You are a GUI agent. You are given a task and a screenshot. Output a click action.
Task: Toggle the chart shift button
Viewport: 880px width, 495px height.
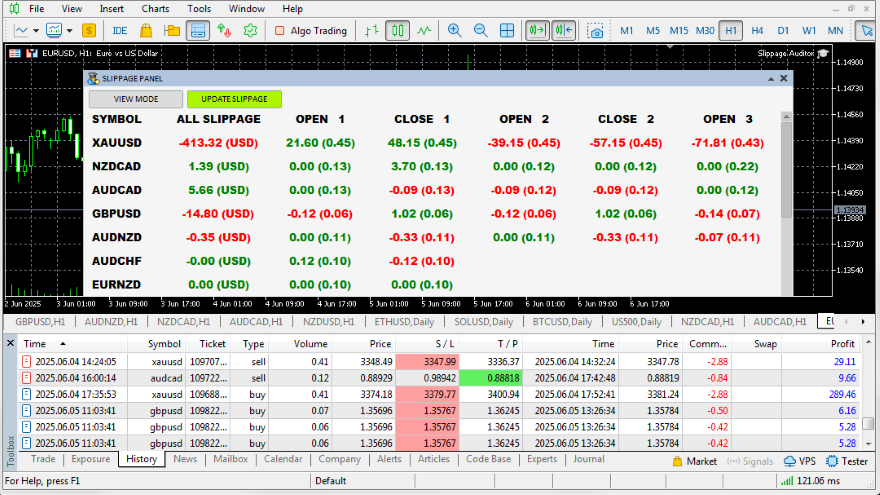pyautogui.click(x=563, y=31)
